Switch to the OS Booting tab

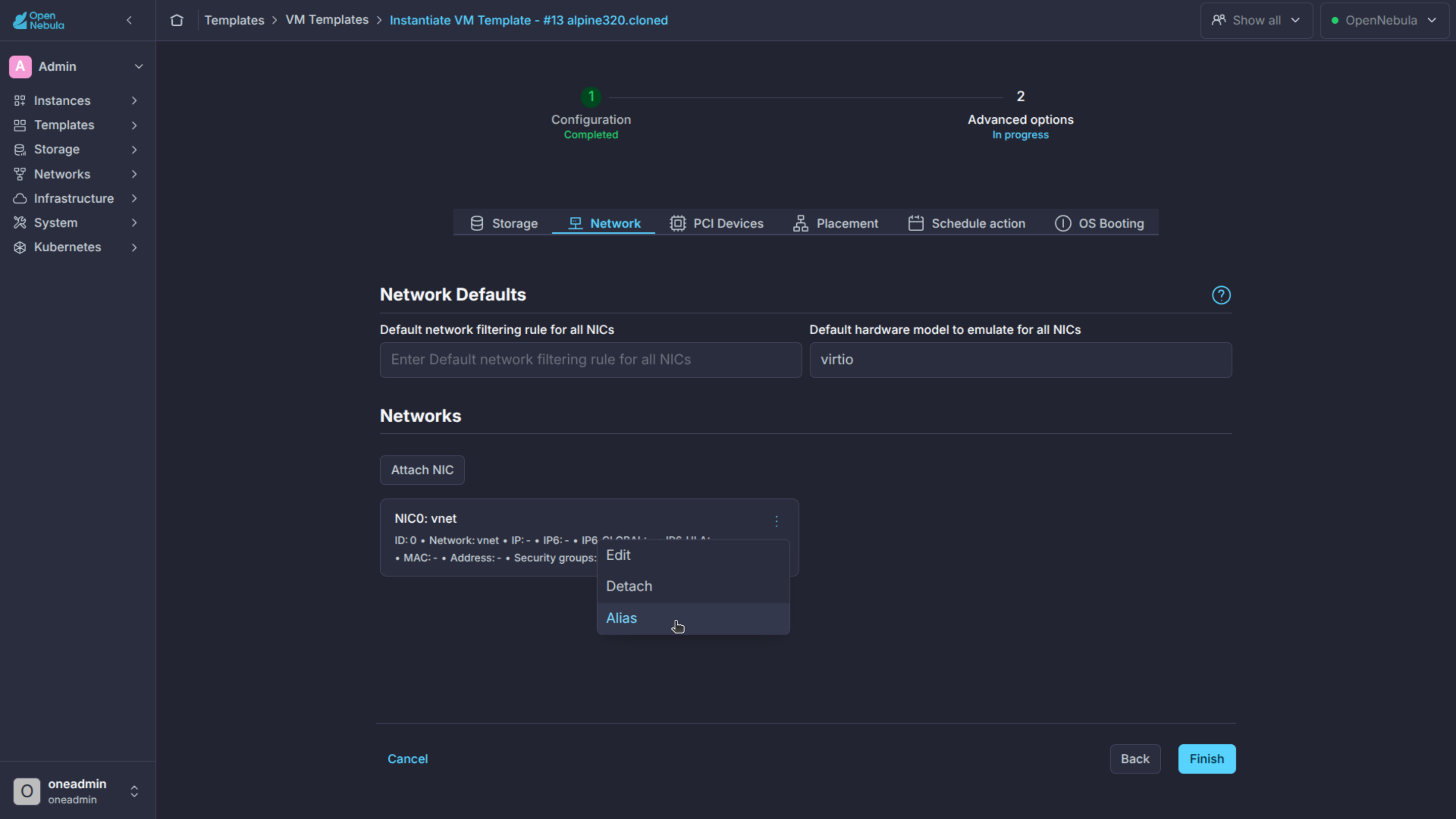(1100, 223)
